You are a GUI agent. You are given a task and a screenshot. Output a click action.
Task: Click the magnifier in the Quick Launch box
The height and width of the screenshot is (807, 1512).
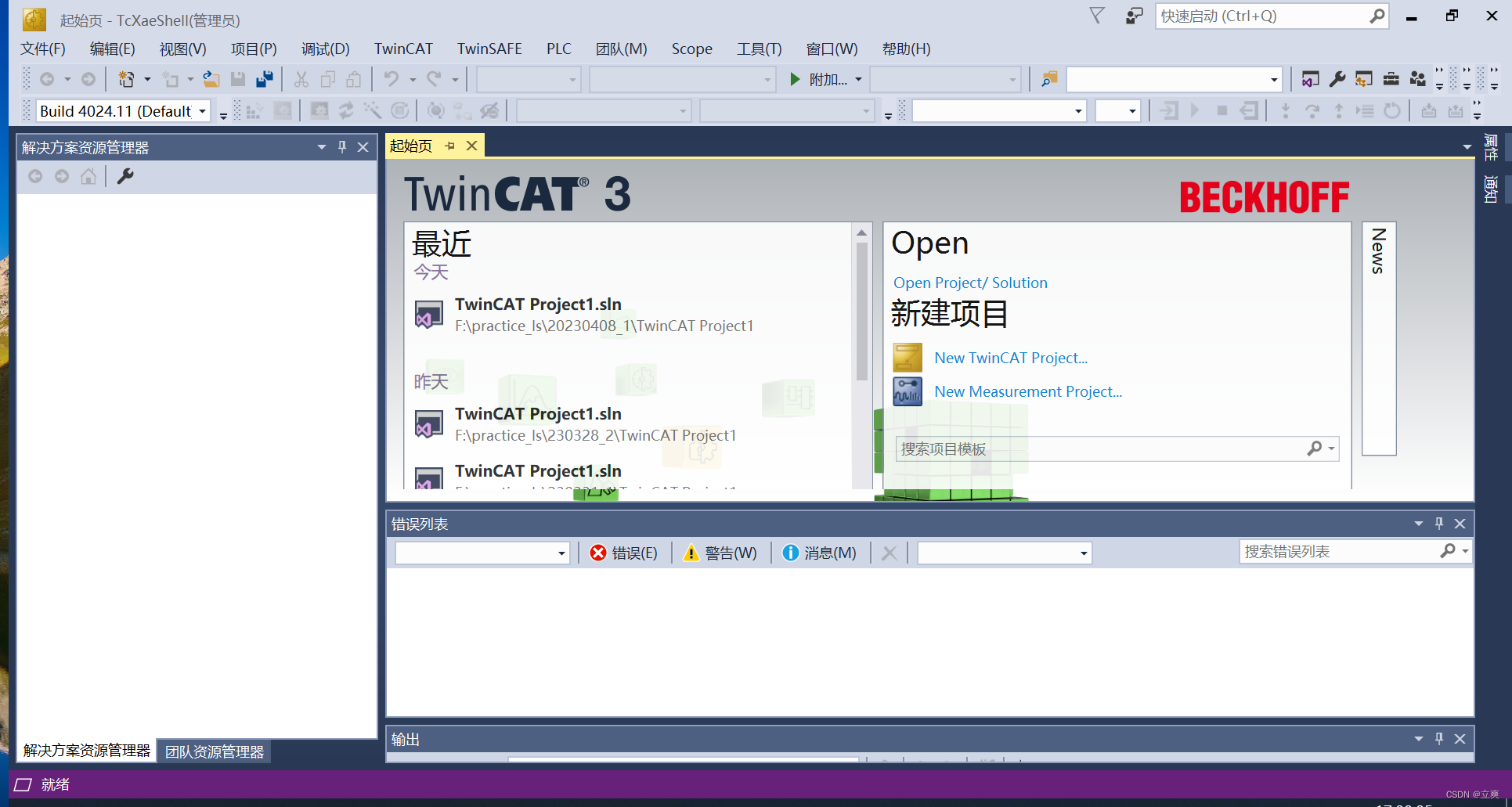tap(1377, 16)
